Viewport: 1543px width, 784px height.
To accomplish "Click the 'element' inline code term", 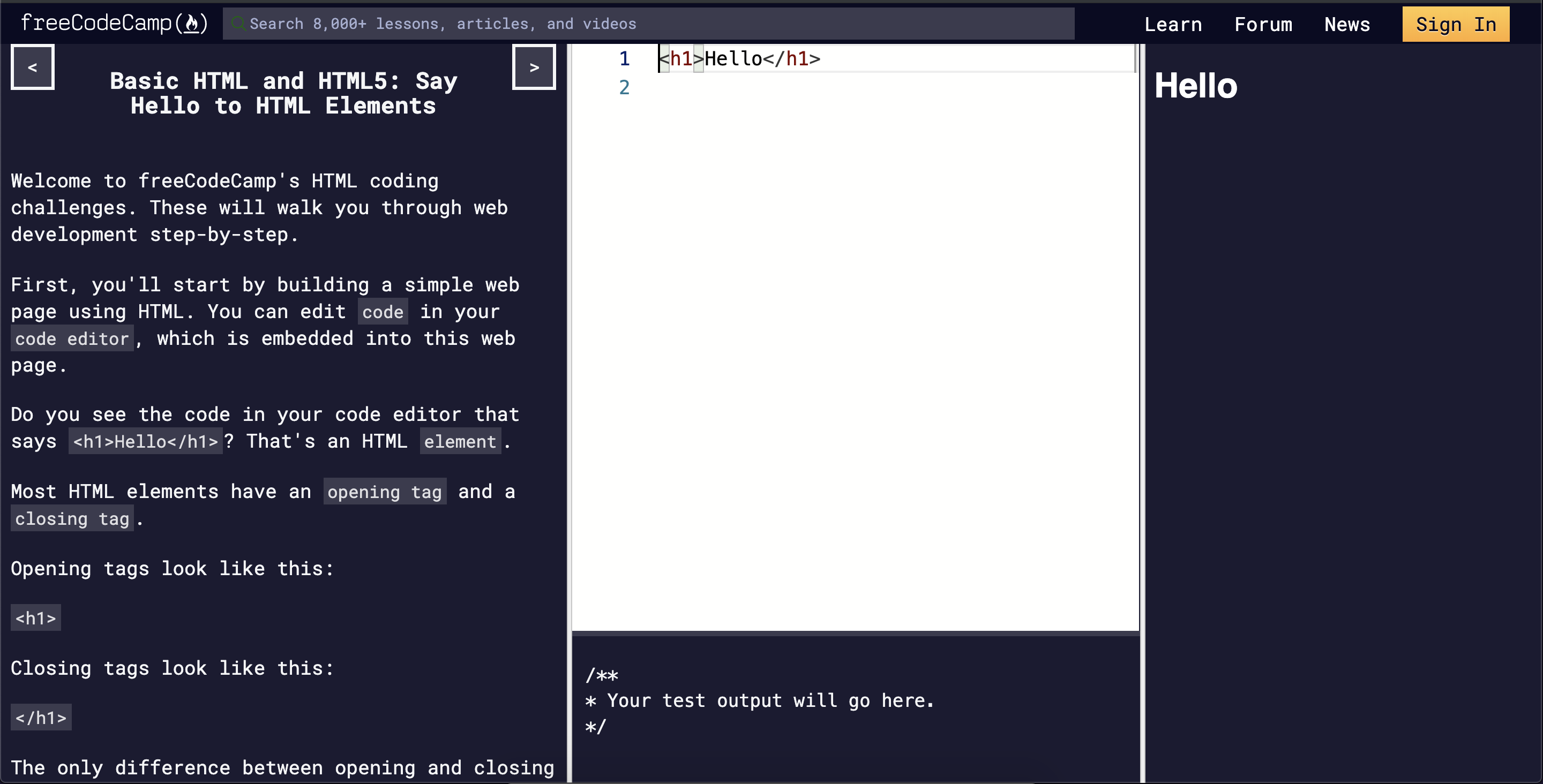I will click(x=460, y=441).
